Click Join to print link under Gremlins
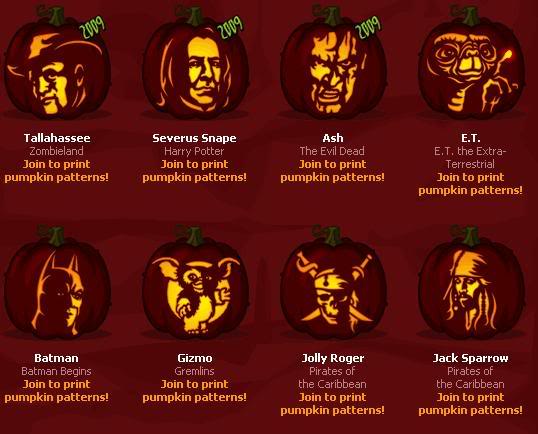The width and height of the screenshot is (538, 434). pyautogui.click(x=195, y=390)
